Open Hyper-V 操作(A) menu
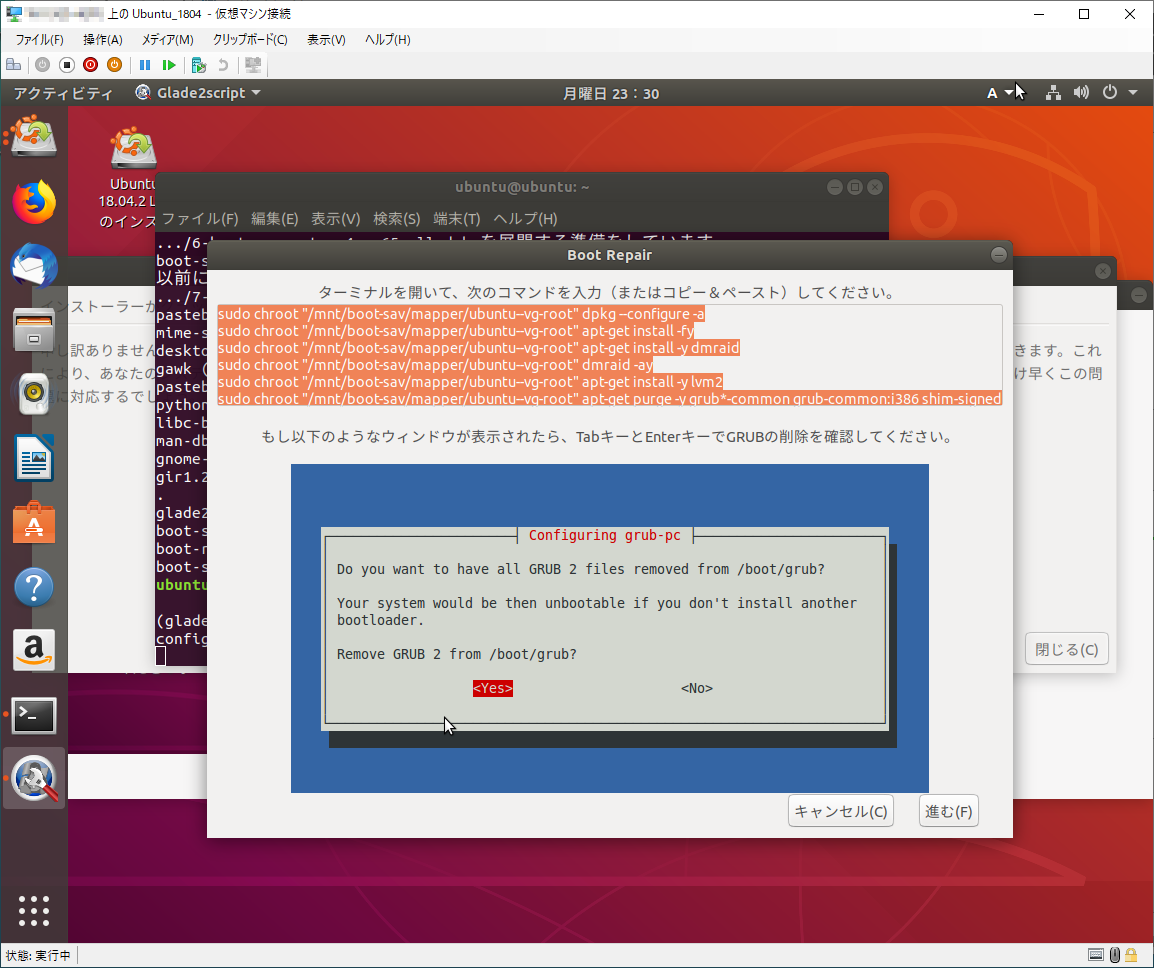The width and height of the screenshot is (1154, 968). (x=102, y=40)
